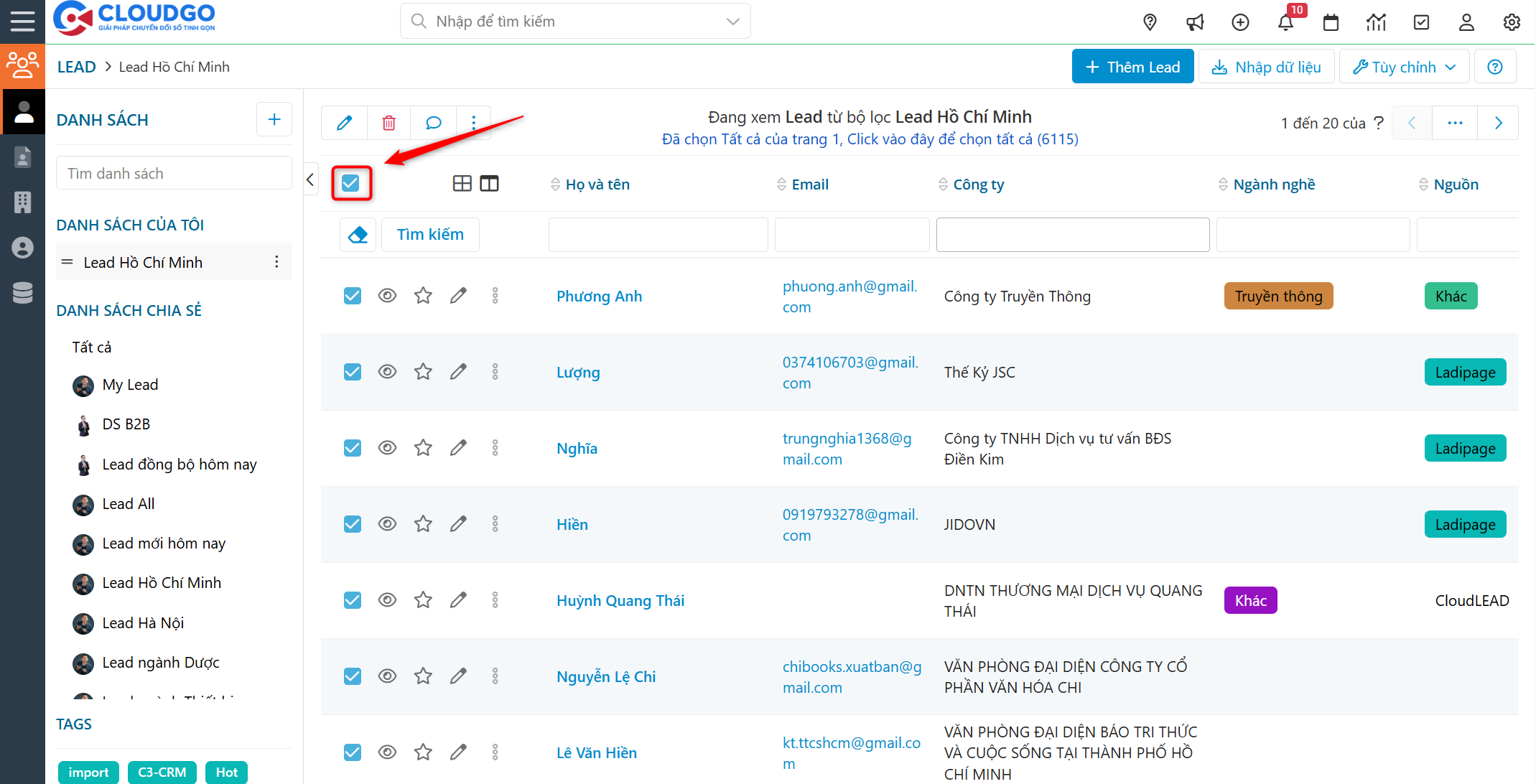Viewport: 1536px width, 784px height.
Task: Click the eraser clear-filter icon
Action: point(358,235)
